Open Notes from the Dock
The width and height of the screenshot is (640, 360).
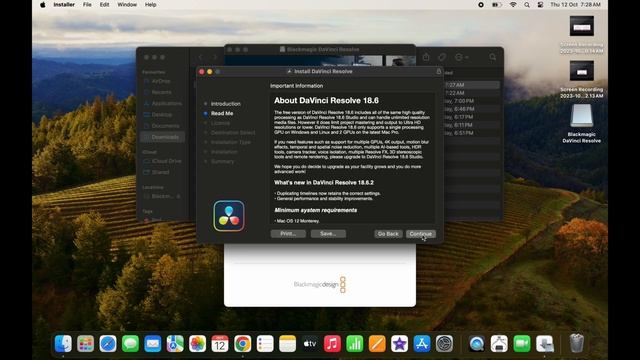(x=287, y=344)
